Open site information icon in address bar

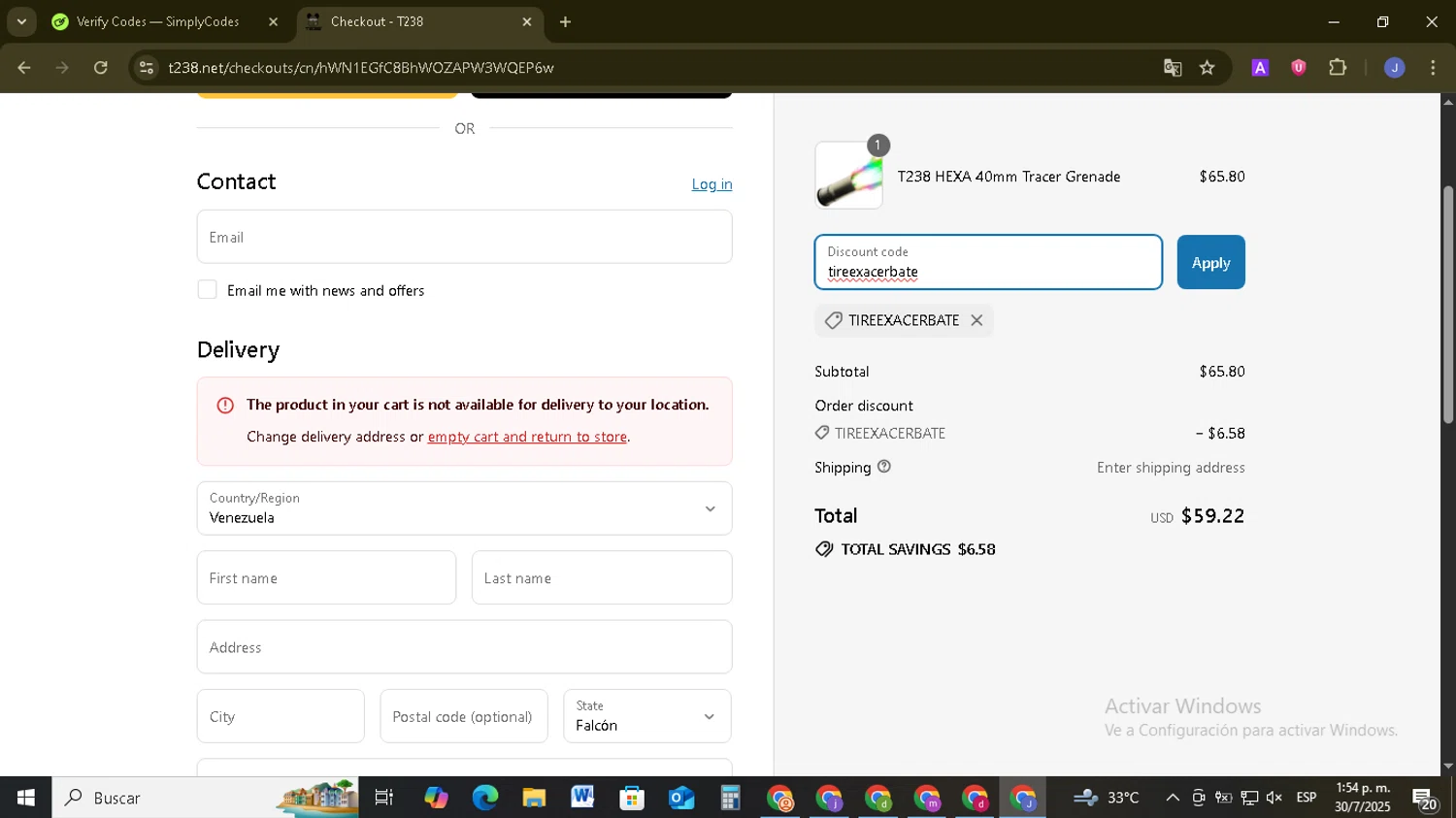click(x=147, y=68)
